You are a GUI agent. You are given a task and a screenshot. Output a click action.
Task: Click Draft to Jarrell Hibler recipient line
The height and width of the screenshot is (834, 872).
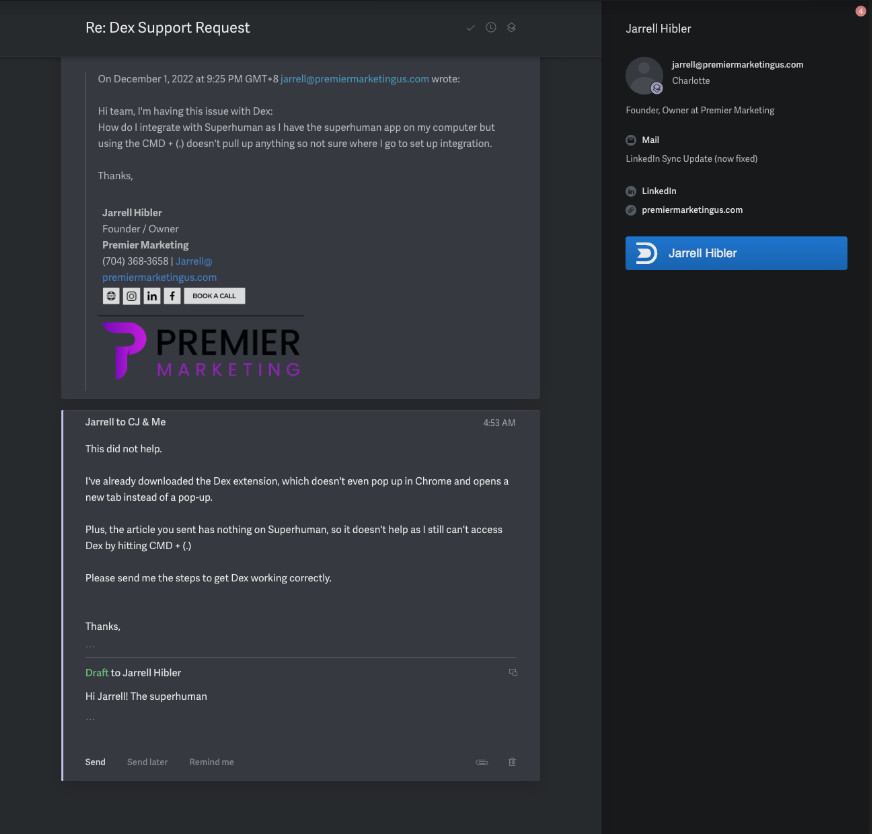pyautogui.click(x=133, y=672)
